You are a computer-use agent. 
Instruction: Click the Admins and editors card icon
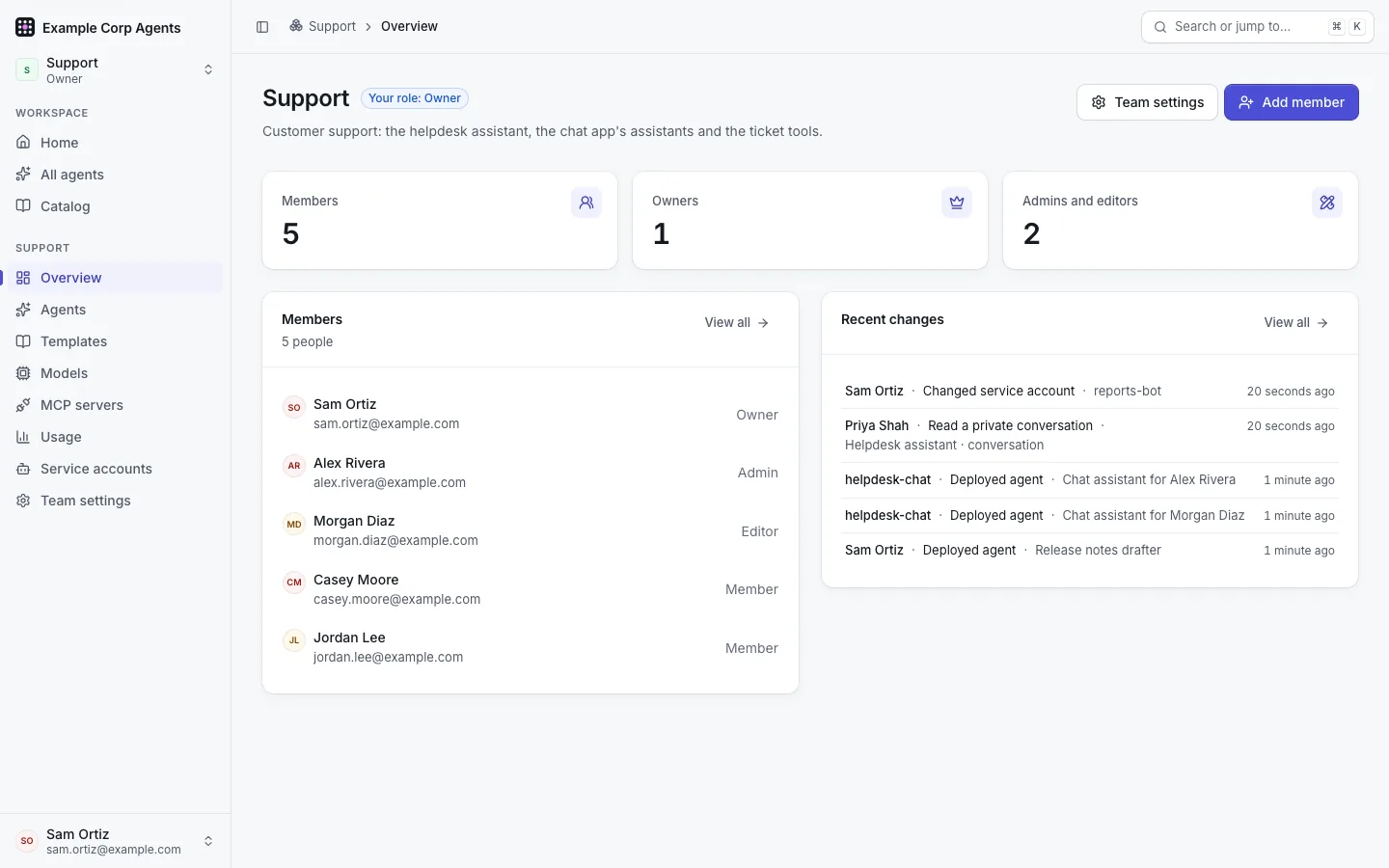pos(1327,203)
